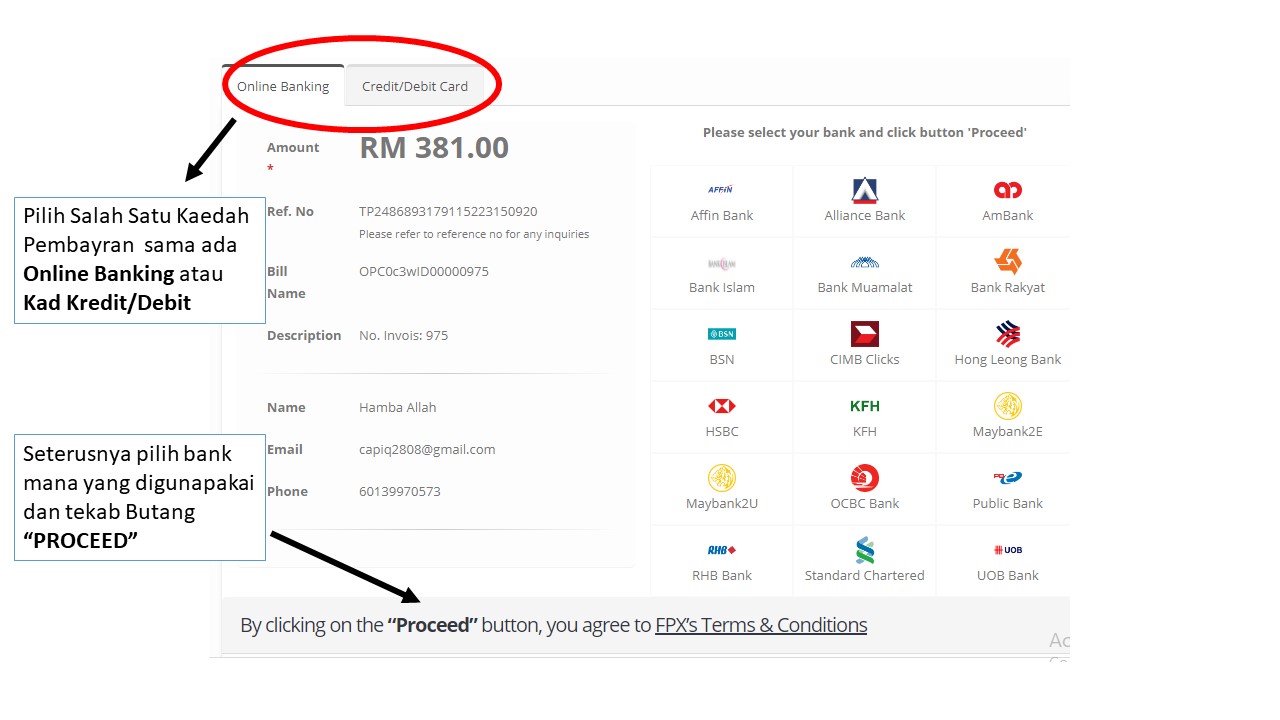Click the Bill Name field label
1280x720 pixels.
[x=286, y=282]
